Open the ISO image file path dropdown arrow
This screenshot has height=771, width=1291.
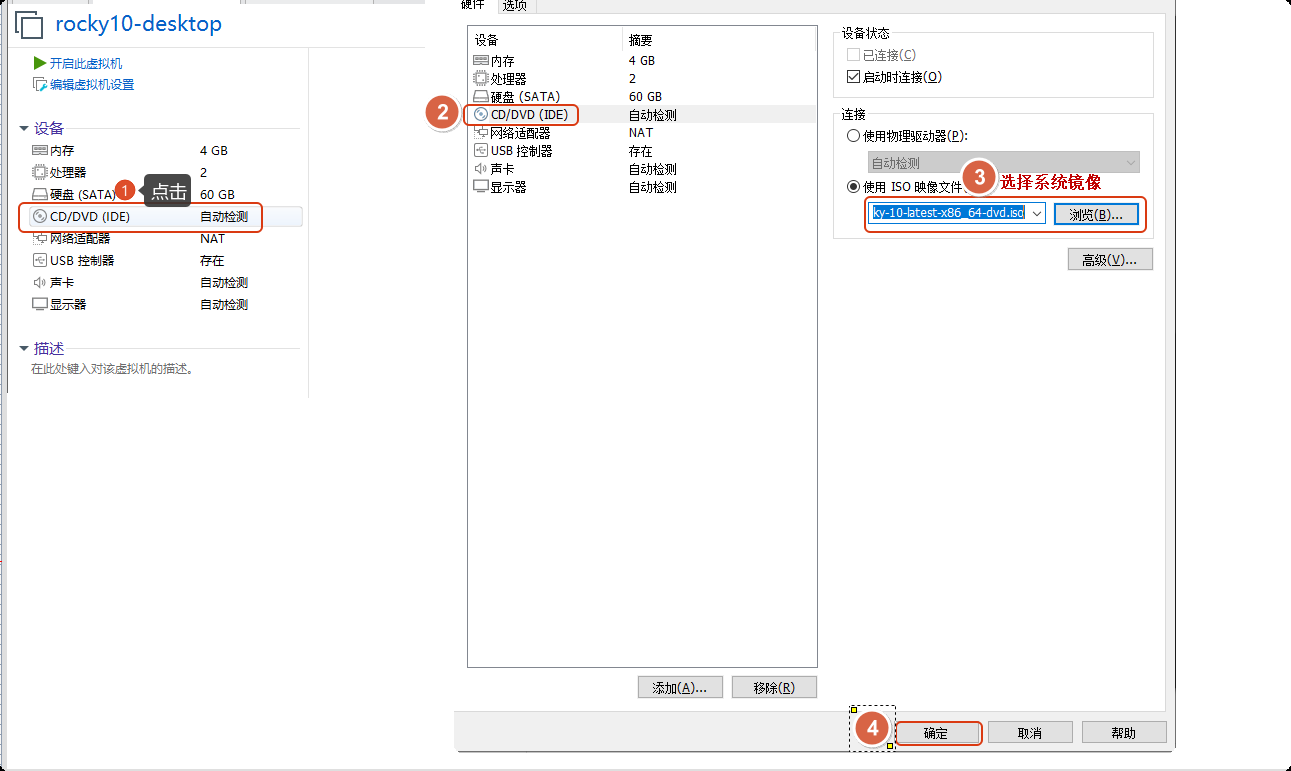1036,214
